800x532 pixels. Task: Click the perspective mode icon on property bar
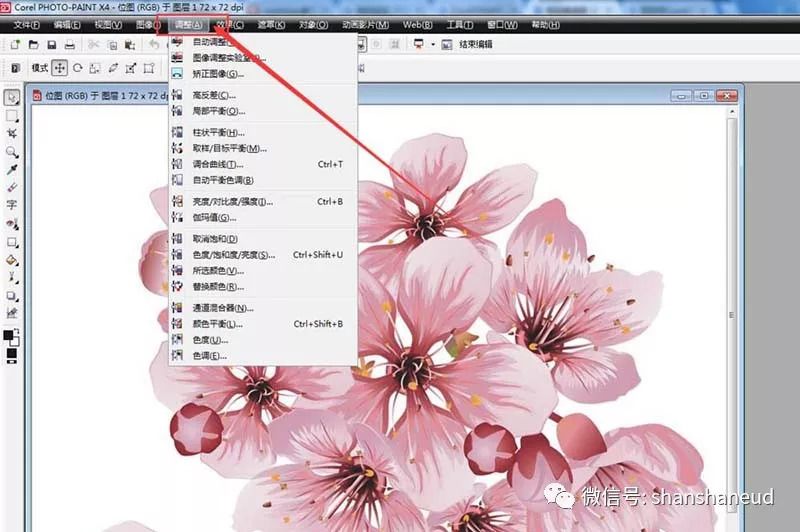pyautogui.click(x=148, y=68)
